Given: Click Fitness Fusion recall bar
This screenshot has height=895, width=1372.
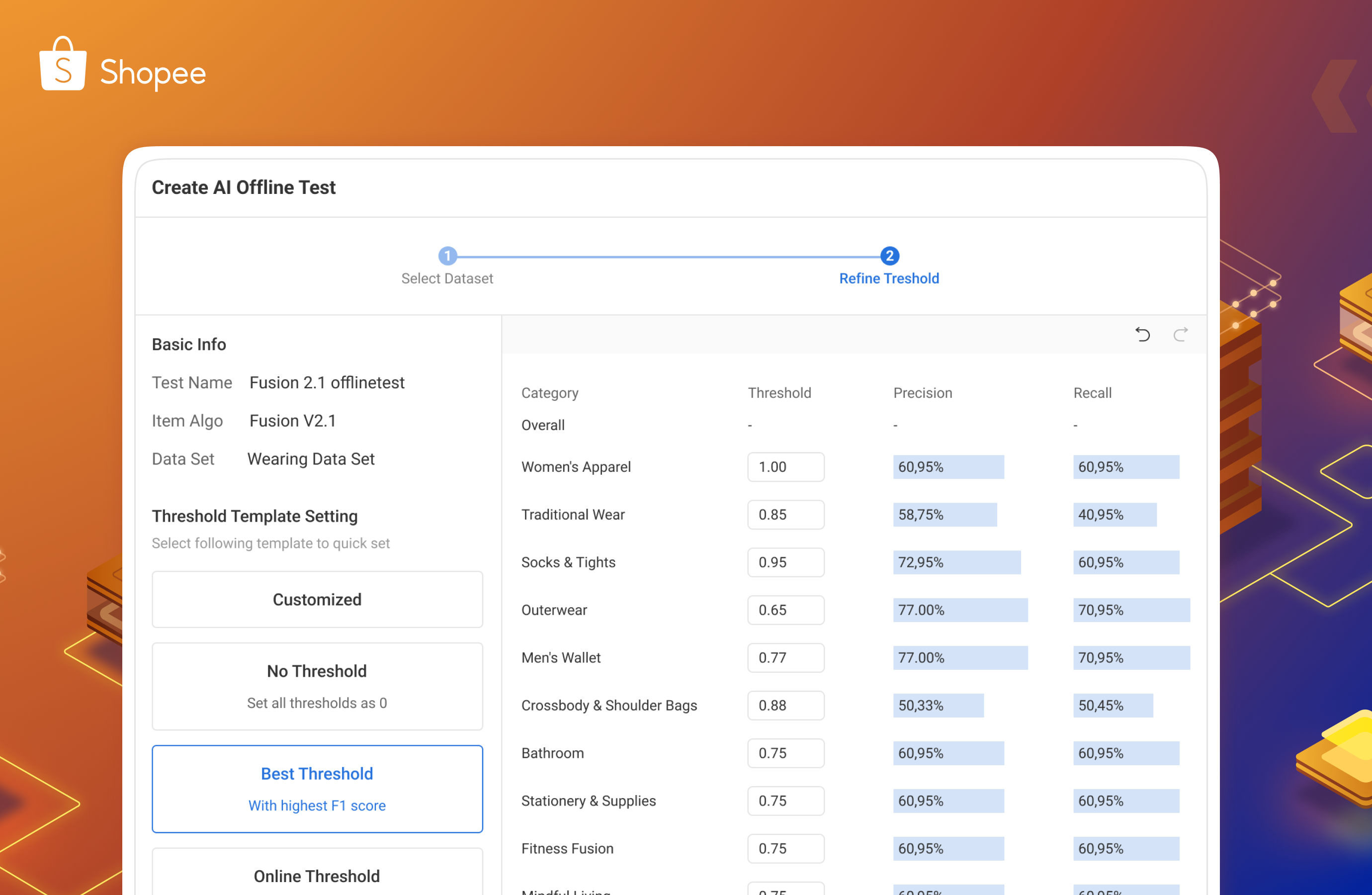Looking at the screenshot, I should point(1126,849).
